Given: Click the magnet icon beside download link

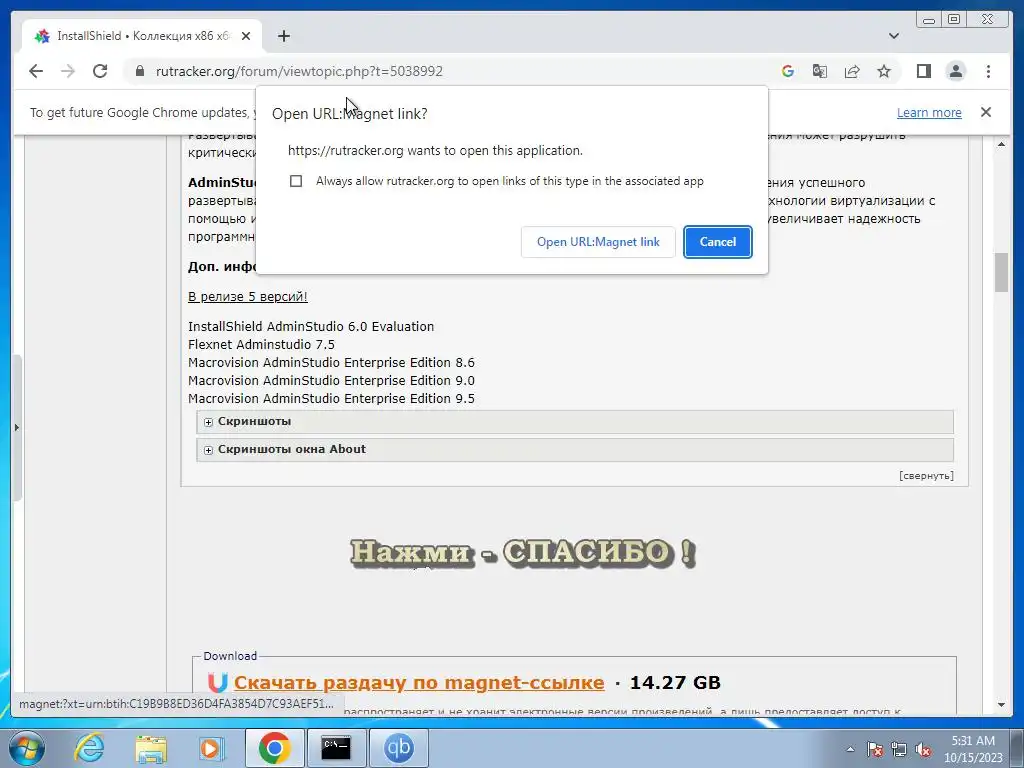Looking at the screenshot, I should pos(217,682).
